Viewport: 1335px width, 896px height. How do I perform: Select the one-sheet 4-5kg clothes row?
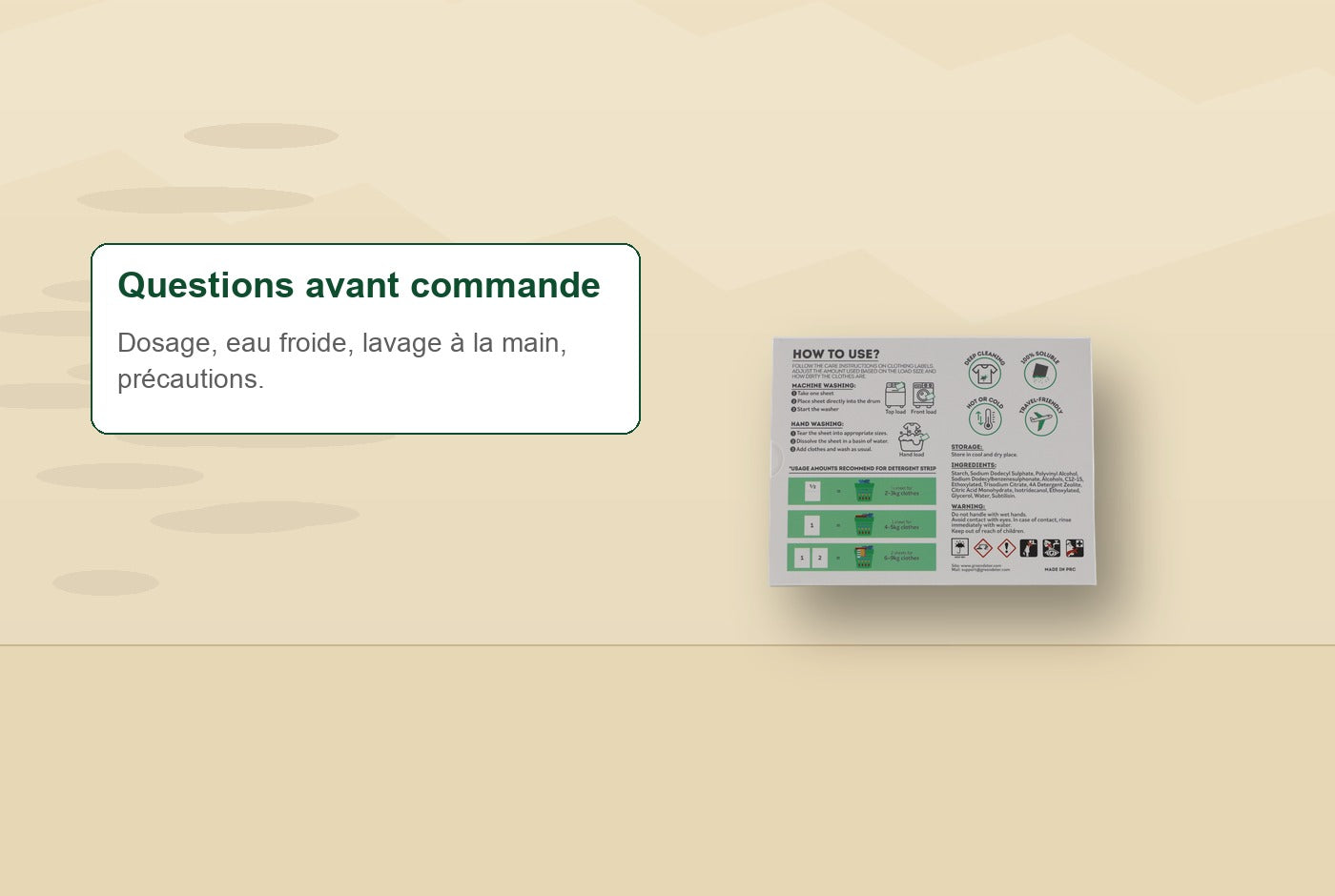coord(862,524)
